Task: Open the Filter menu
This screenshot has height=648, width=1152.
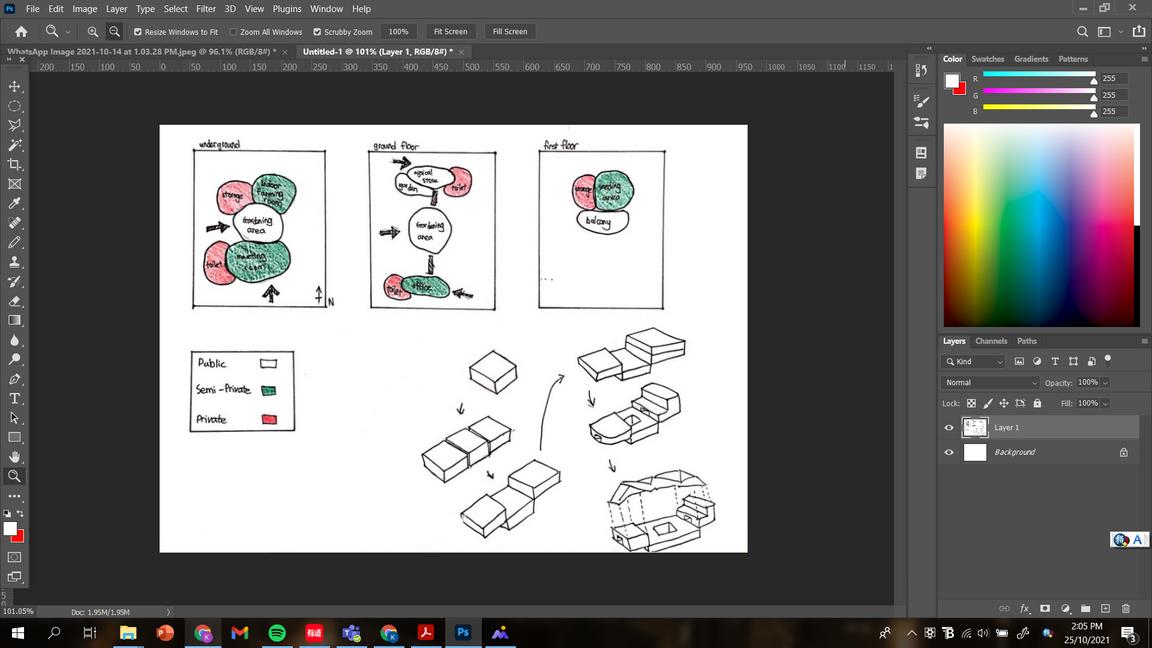Action: point(206,9)
